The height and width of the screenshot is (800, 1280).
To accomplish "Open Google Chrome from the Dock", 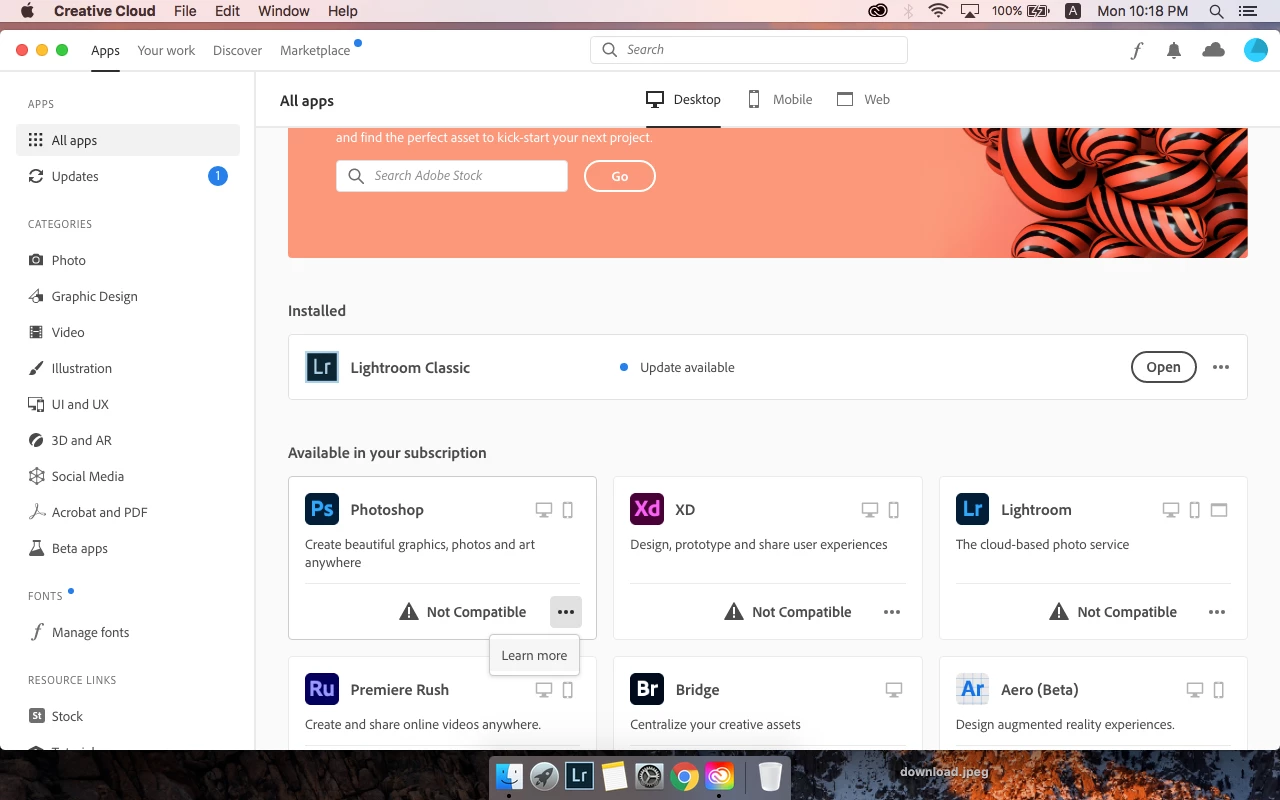I will (684, 775).
